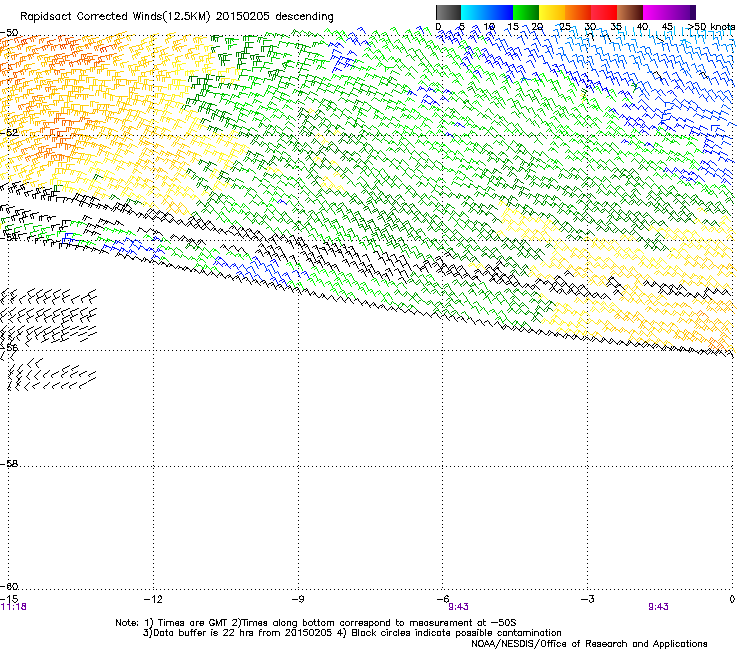Click the purple 11:18 time label
Image resolution: width=740 pixels, height=650 pixels.
tap(14, 607)
